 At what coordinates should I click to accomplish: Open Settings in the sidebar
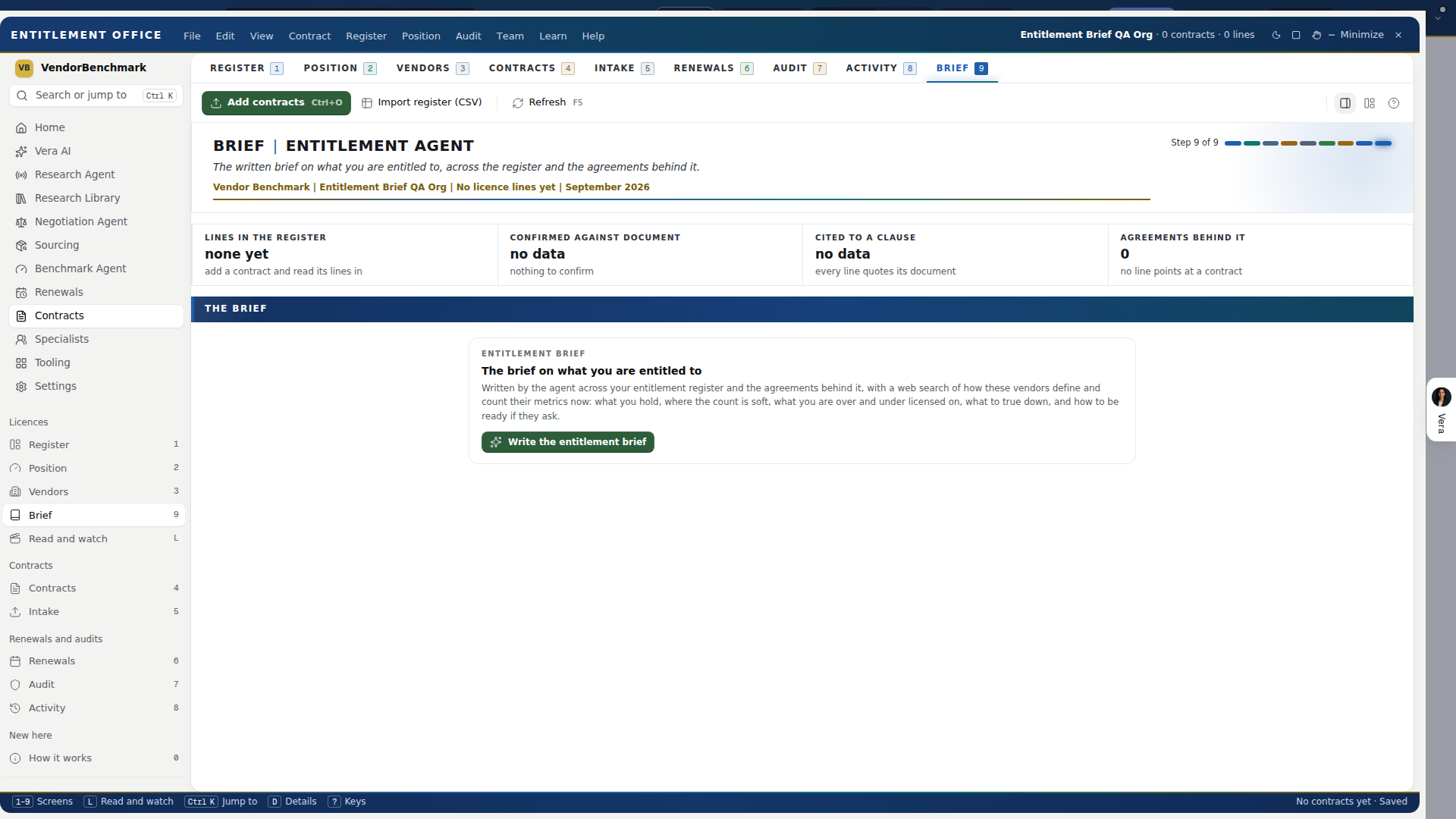pyautogui.click(x=96, y=386)
